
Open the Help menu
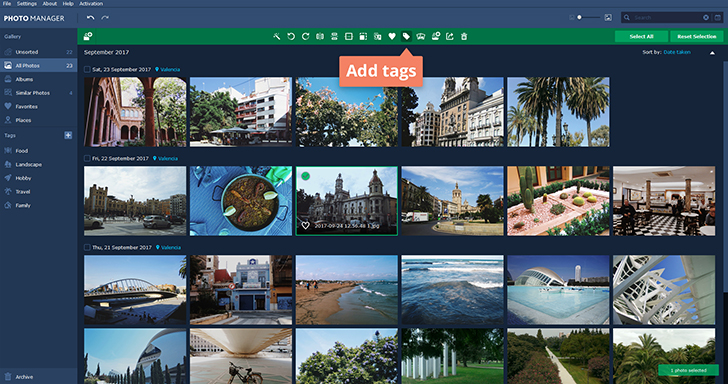click(x=68, y=4)
